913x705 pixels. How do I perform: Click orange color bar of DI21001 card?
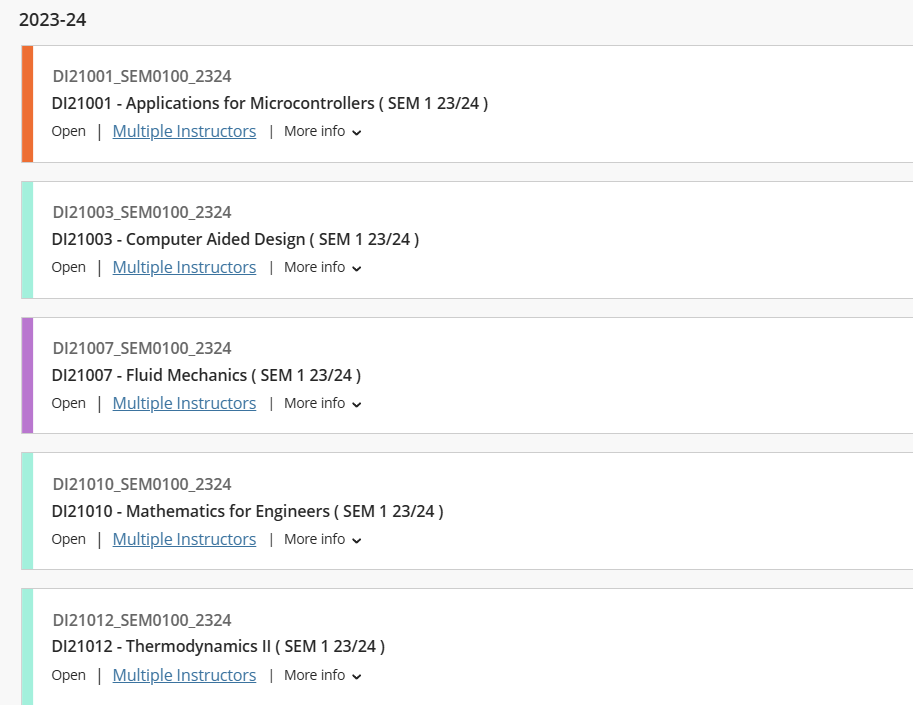pos(27,104)
